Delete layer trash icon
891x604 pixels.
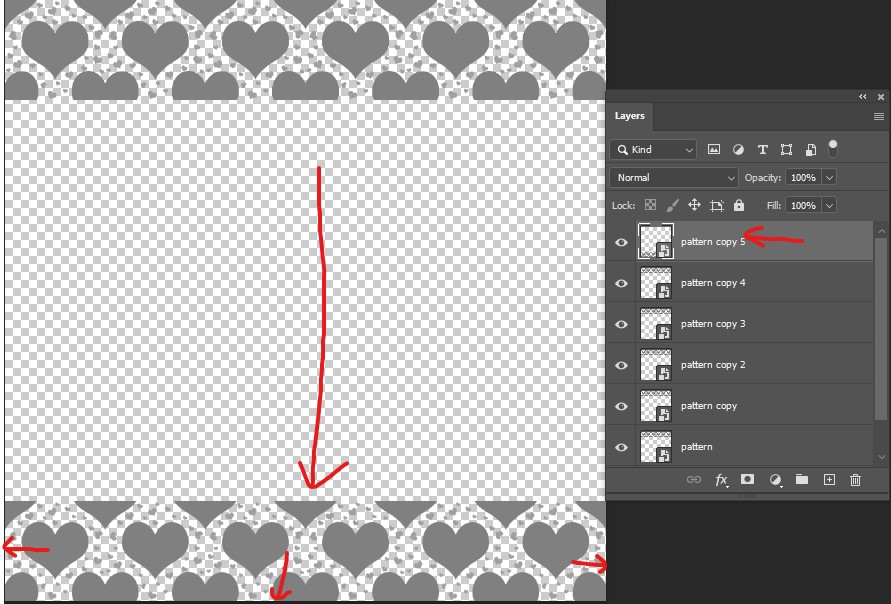coord(855,480)
